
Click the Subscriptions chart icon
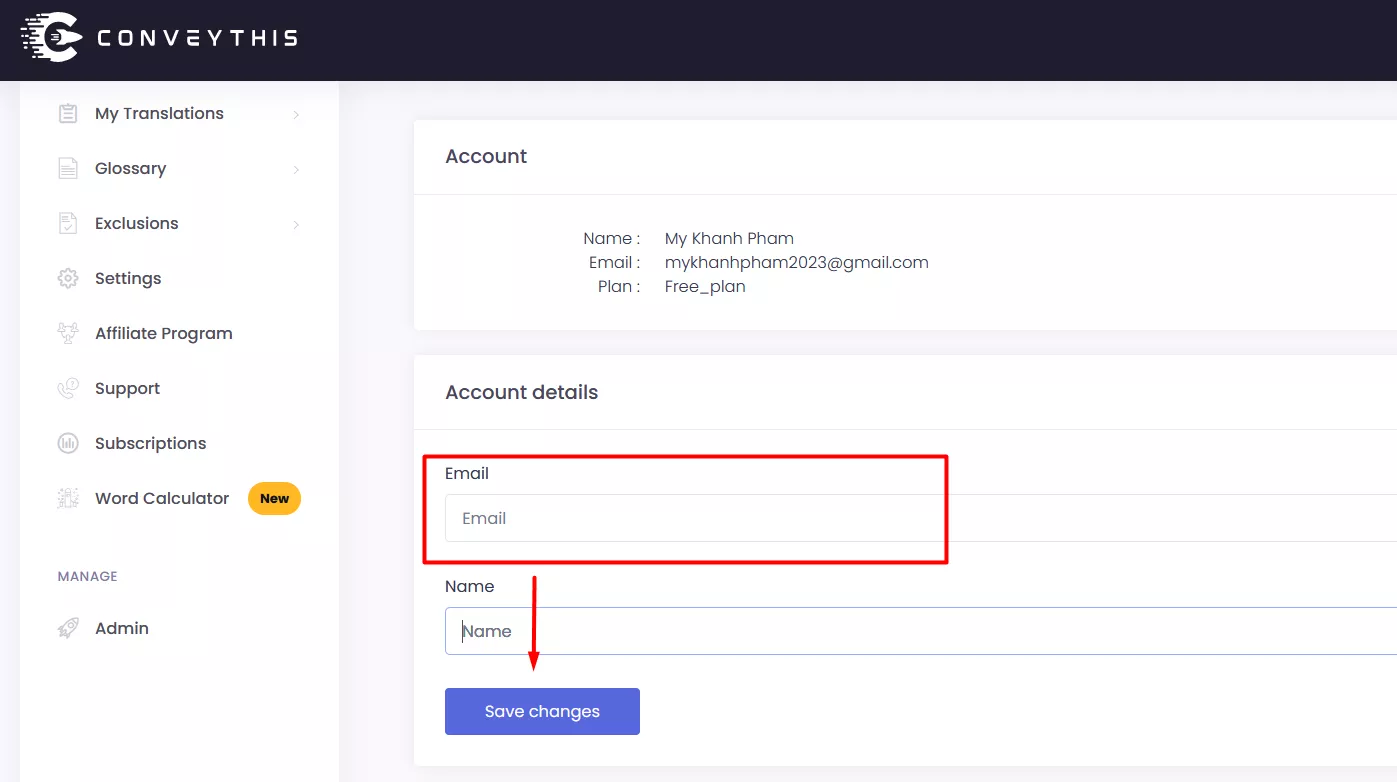(x=68, y=444)
